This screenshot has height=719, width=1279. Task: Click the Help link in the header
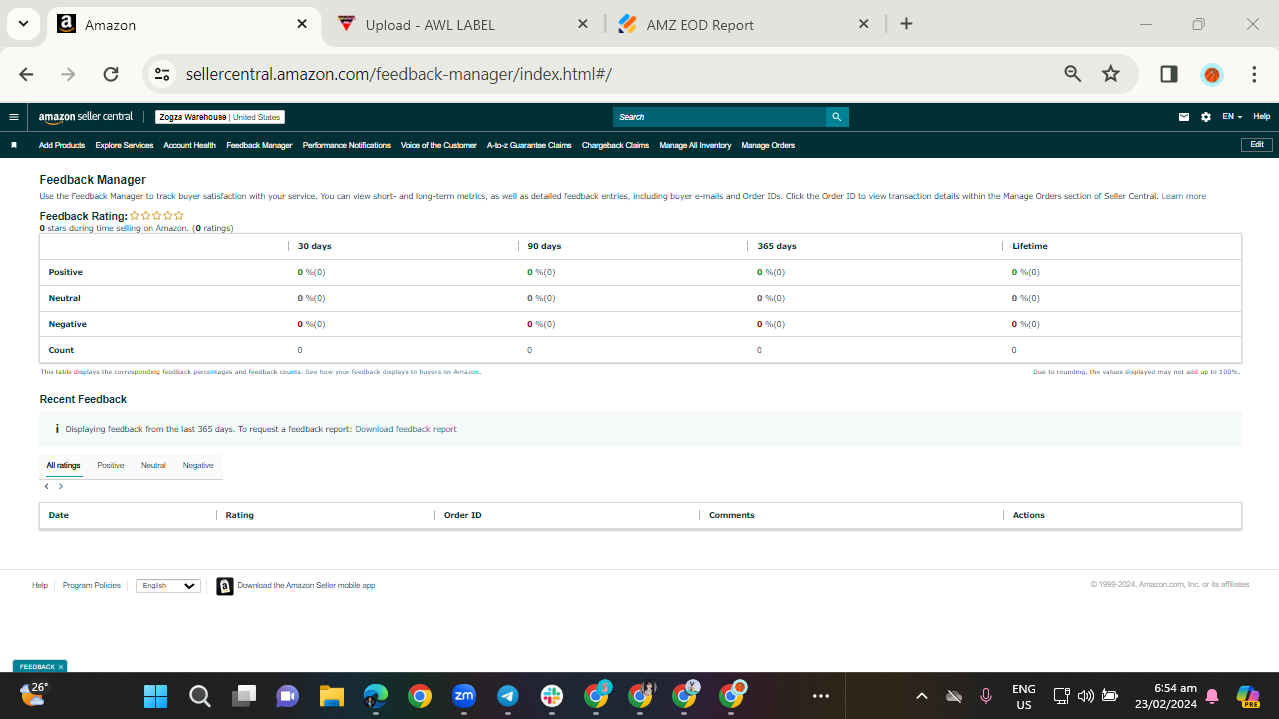click(1262, 117)
